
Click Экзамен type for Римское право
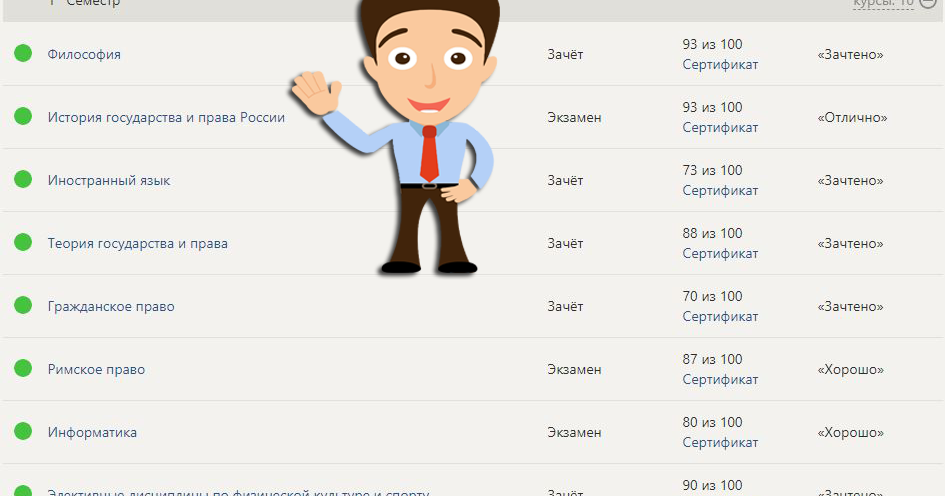[x=574, y=369]
